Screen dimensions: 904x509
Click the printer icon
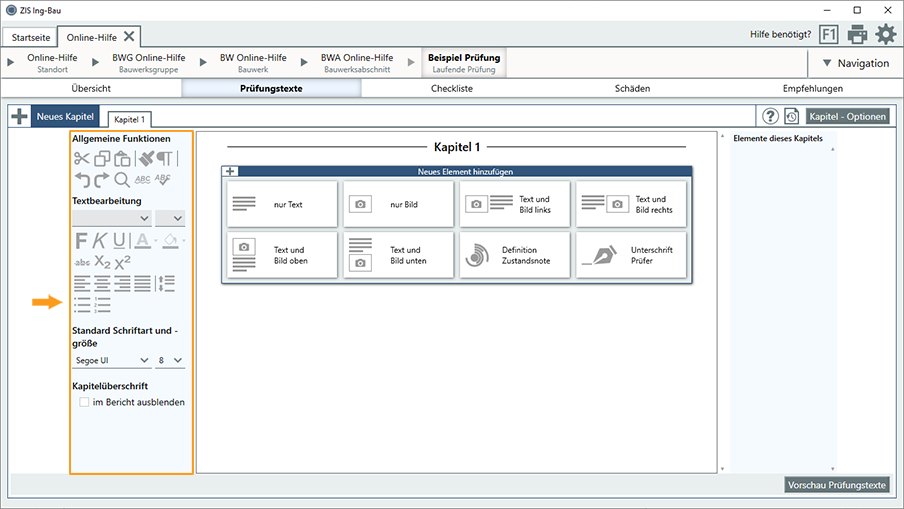[857, 35]
